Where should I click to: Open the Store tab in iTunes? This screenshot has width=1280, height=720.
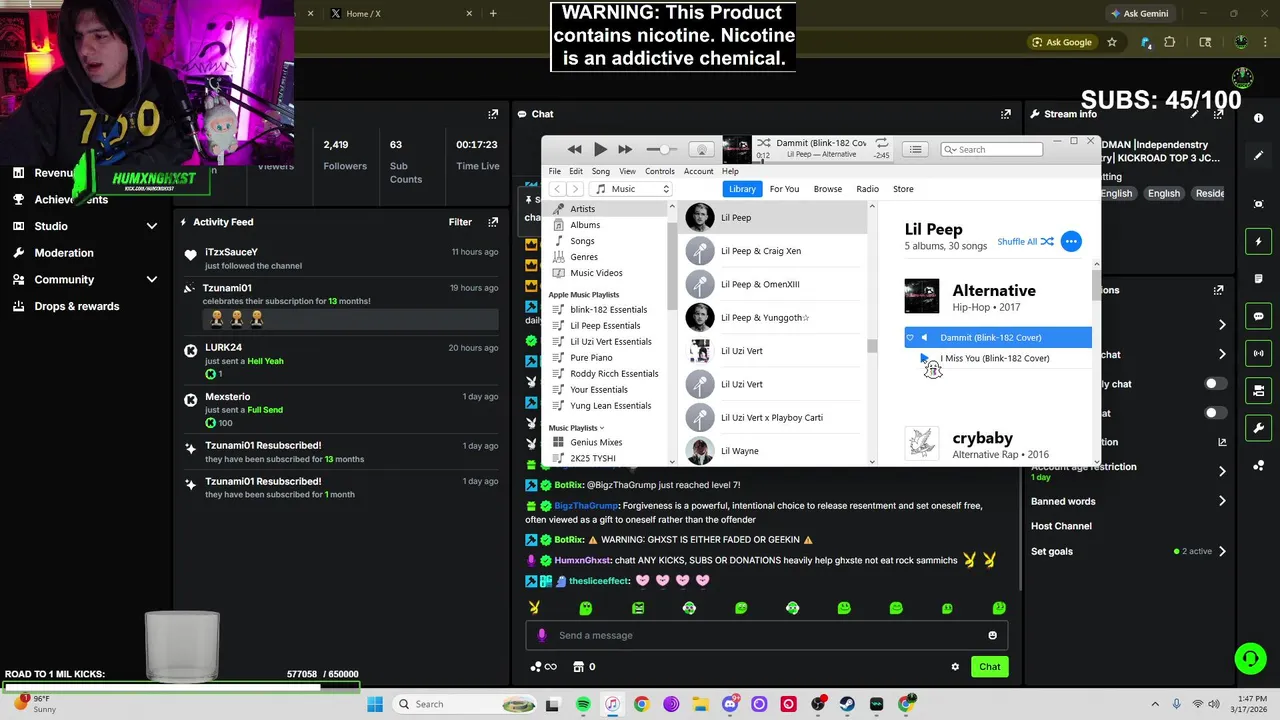[x=903, y=189]
